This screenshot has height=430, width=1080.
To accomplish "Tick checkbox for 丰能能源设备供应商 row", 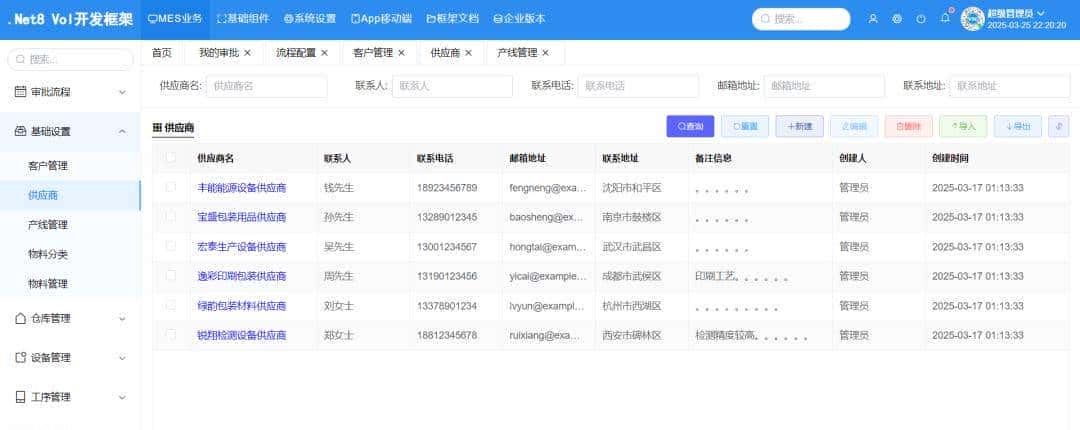I will [171, 187].
